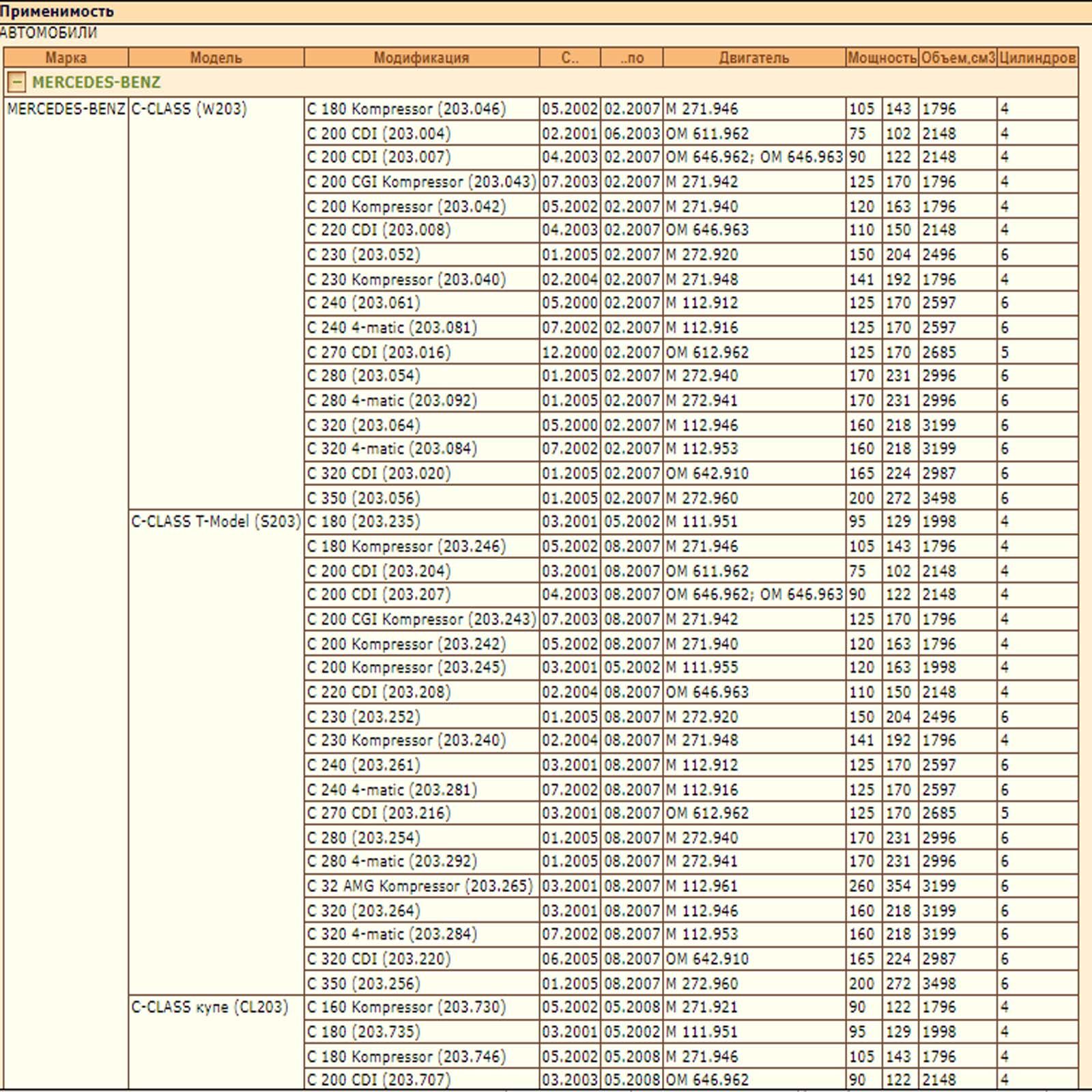The image size is (1092, 1092).
Task: Click the Цилиндров column header
Action: [1037, 58]
